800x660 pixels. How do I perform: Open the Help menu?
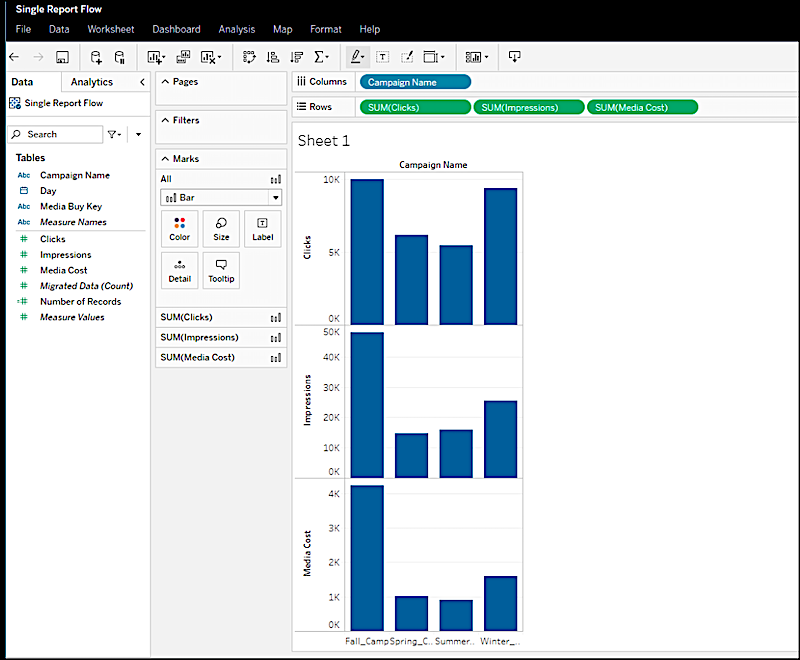point(369,29)
